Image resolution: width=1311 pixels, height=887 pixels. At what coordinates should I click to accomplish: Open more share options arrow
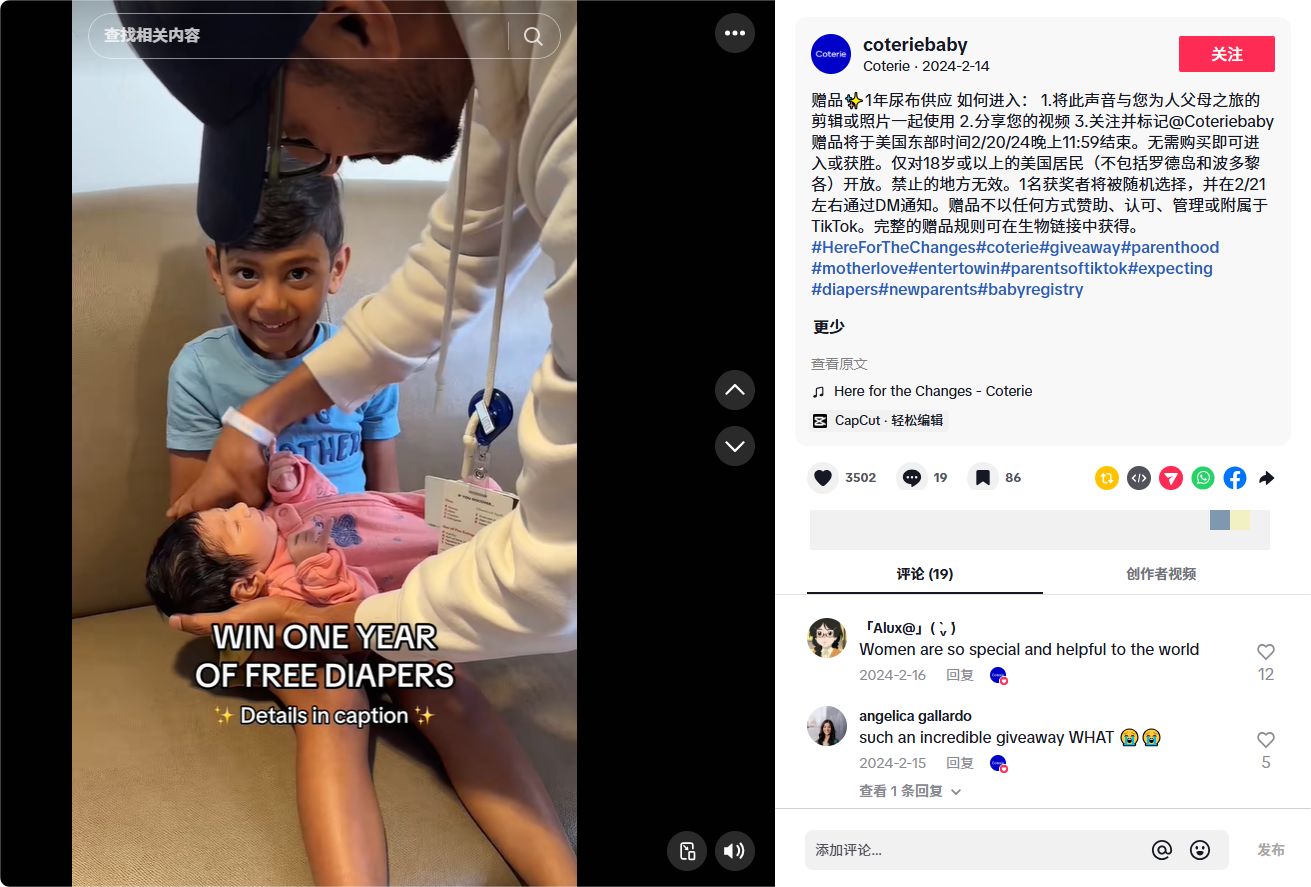point(1267,478)
